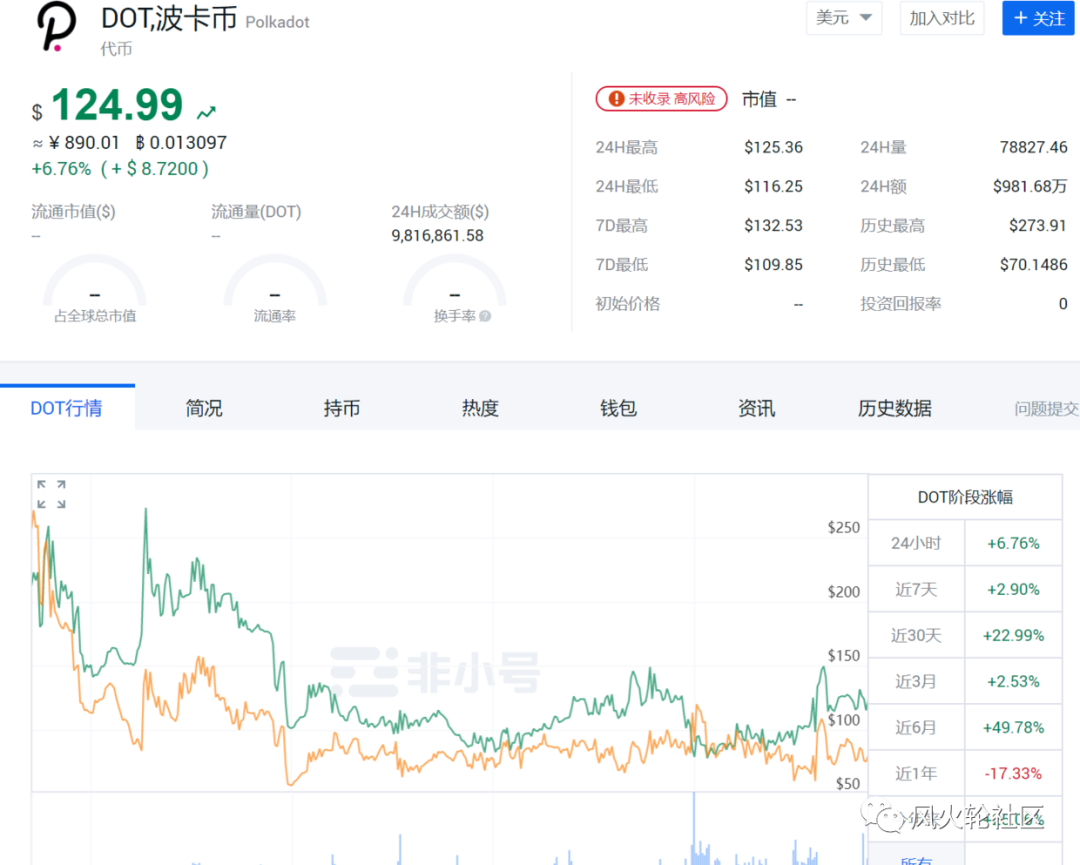Click the 历史最低 value $70.1486
The width and height of the screenshot is (1080, 865).
click(1033, 265)
